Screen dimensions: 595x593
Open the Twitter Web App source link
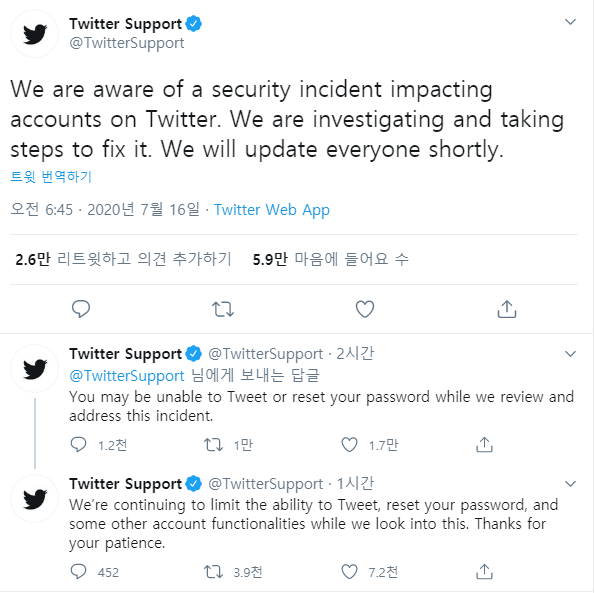point(272,210)
